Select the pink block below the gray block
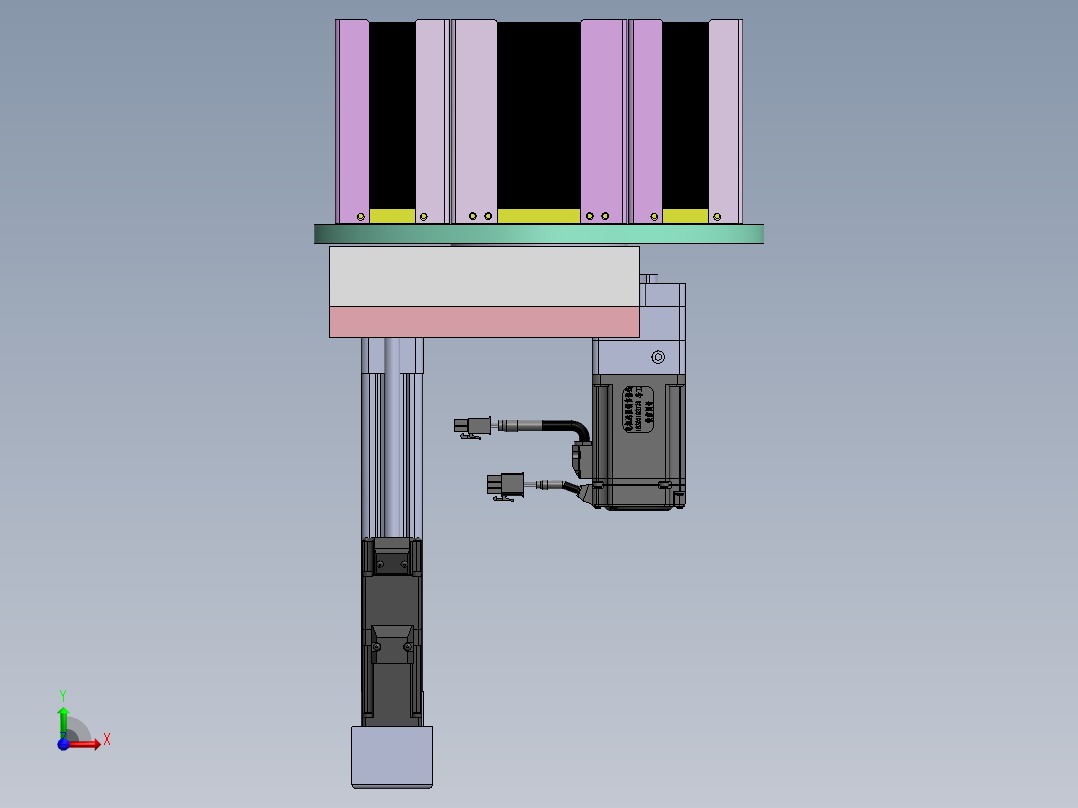This screenshot has height=808, width=1078. point(484,322)
